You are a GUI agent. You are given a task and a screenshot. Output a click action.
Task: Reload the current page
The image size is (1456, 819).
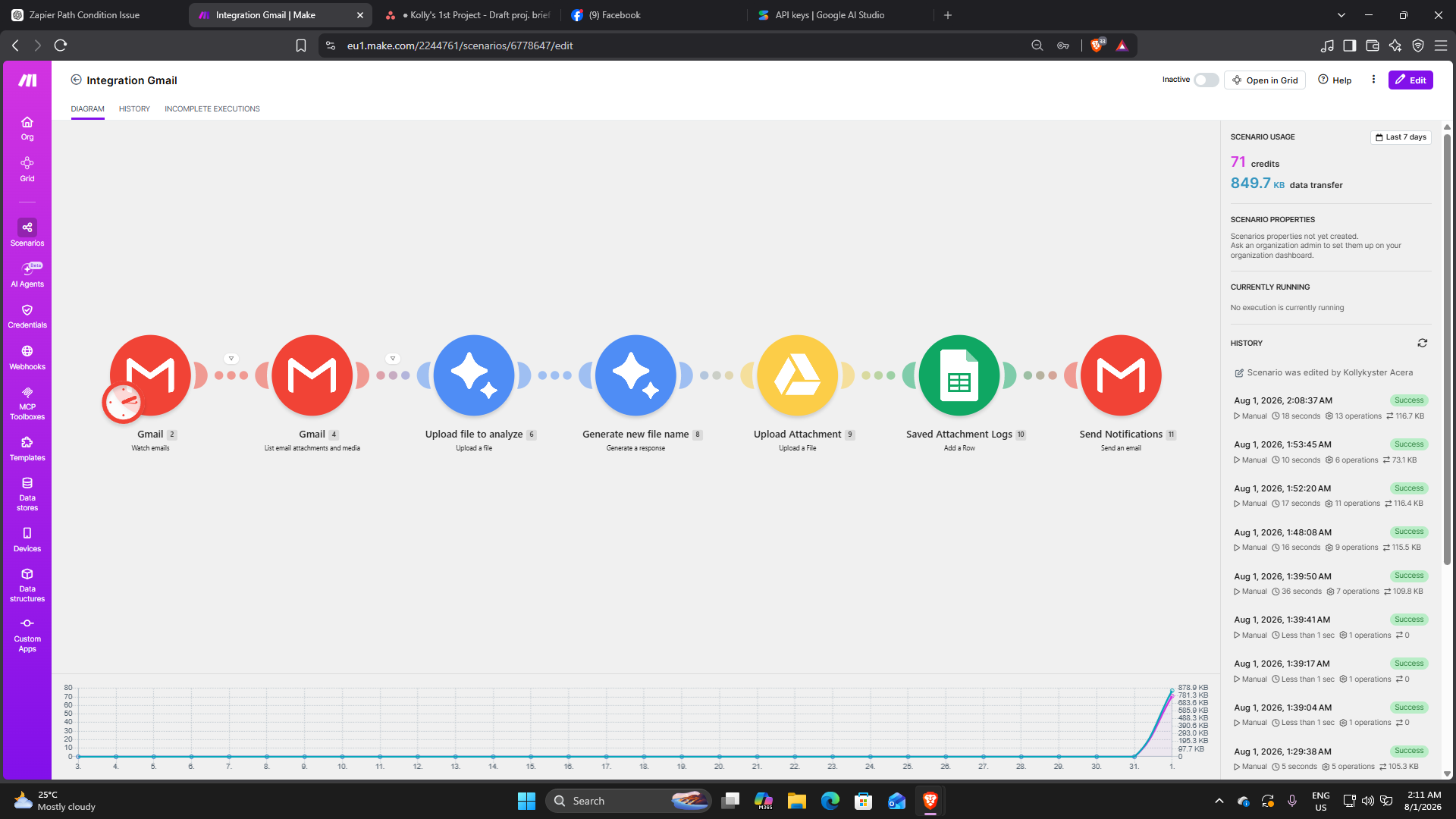(x=61, y=45)
